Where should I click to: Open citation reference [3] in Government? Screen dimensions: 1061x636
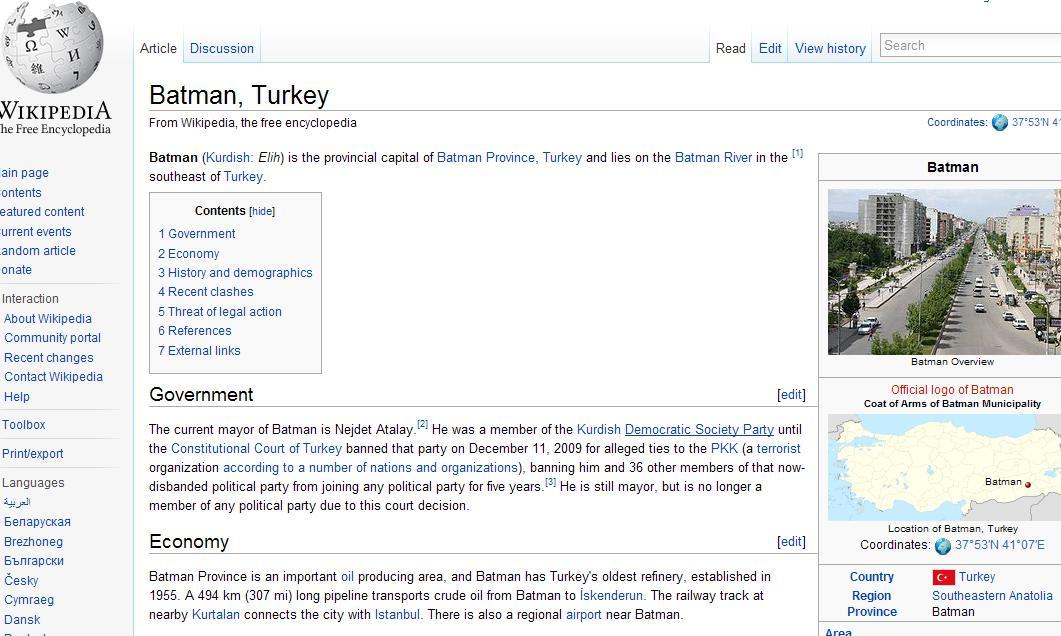(x=551, y=482)
